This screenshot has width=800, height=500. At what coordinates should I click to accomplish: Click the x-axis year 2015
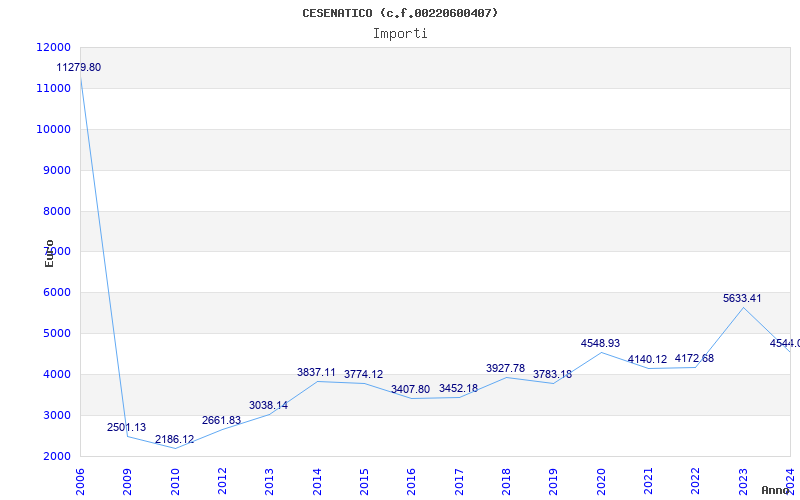click(364, 481)
